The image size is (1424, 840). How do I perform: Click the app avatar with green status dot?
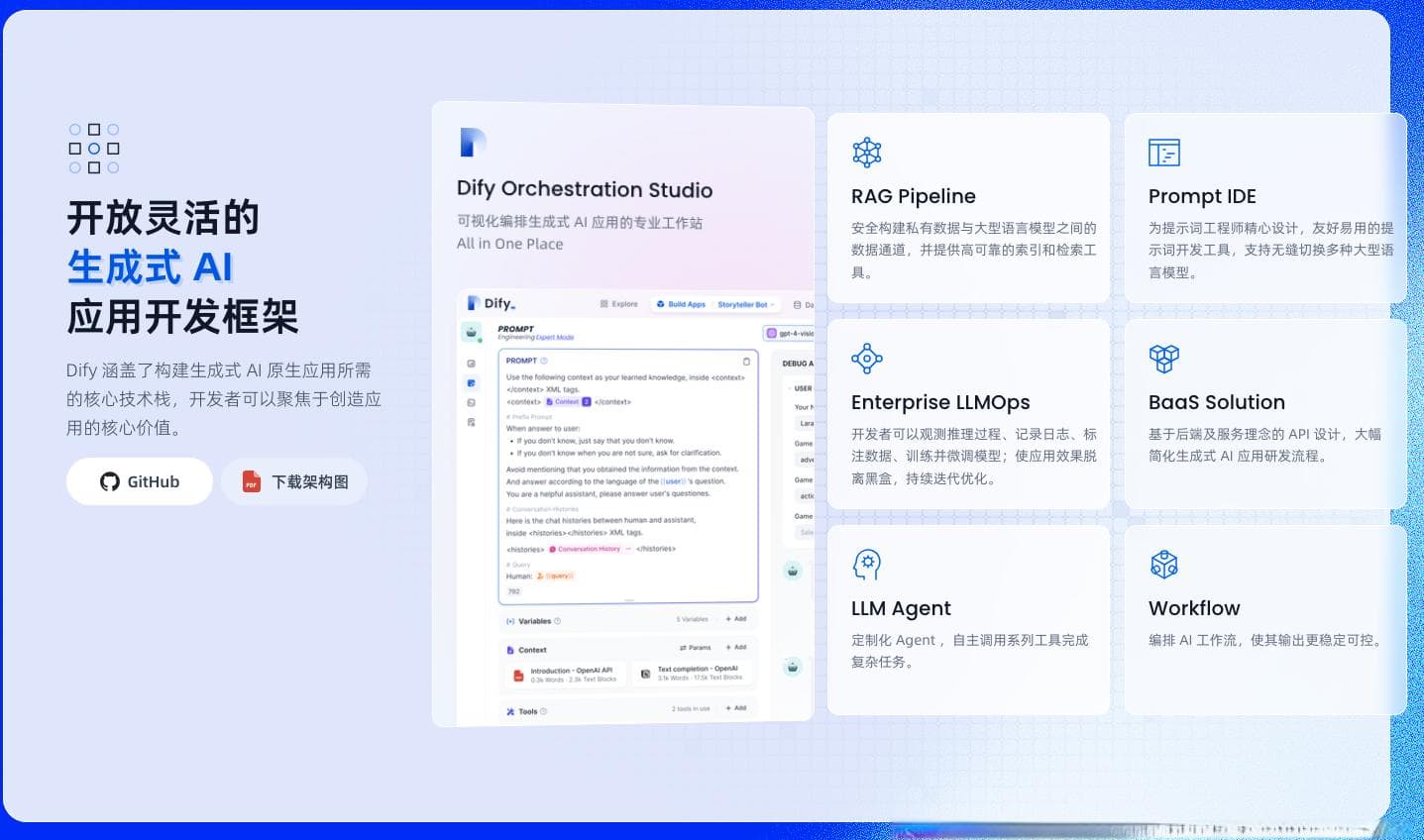pos(471,331)
